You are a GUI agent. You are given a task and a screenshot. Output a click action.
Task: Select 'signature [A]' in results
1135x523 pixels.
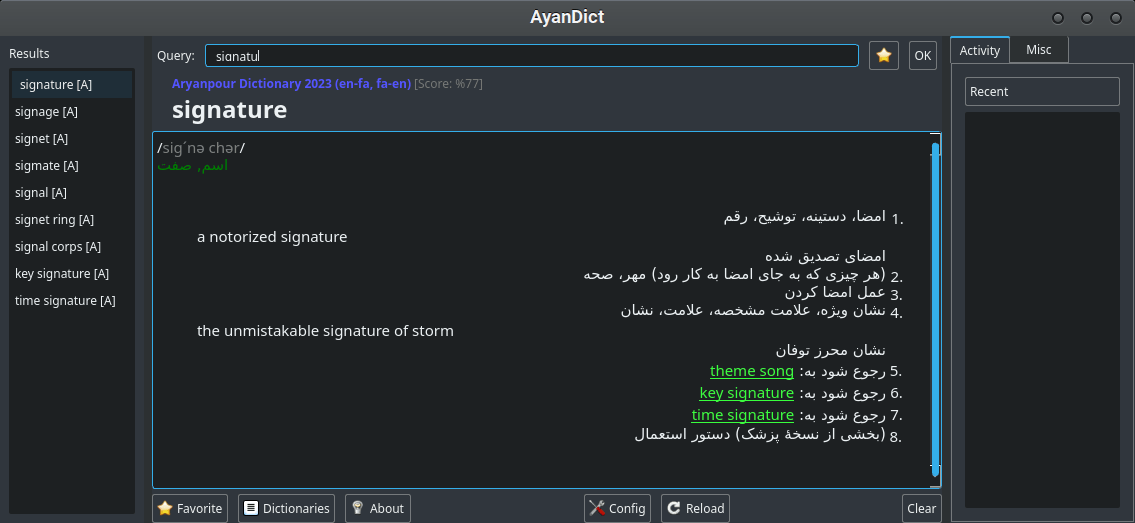click(72, 85)
